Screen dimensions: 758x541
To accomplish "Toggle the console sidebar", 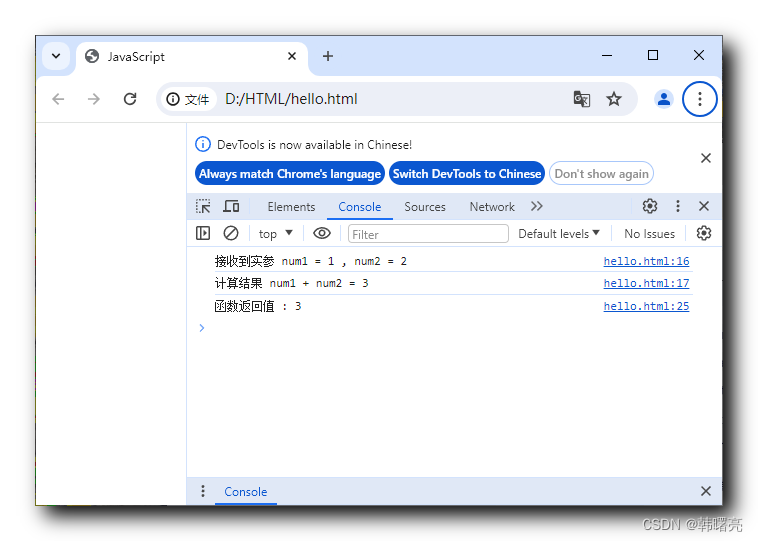I will pos(203,234).
